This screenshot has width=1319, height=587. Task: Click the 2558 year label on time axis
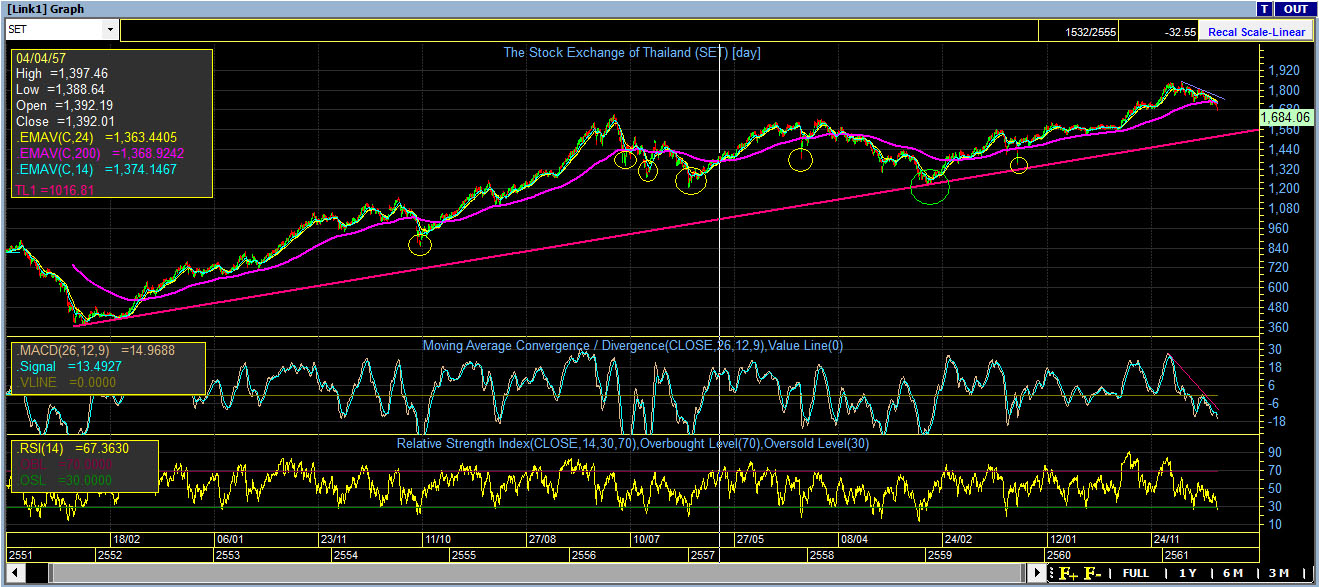point(822,555)
